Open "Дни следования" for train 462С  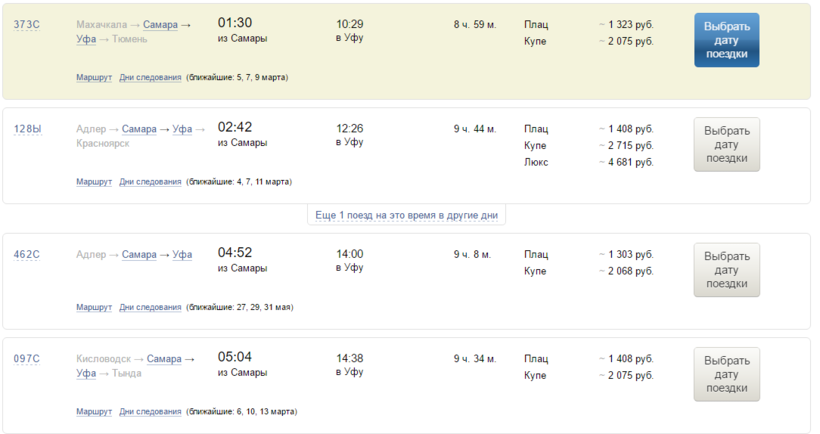[x=150, y=307]
